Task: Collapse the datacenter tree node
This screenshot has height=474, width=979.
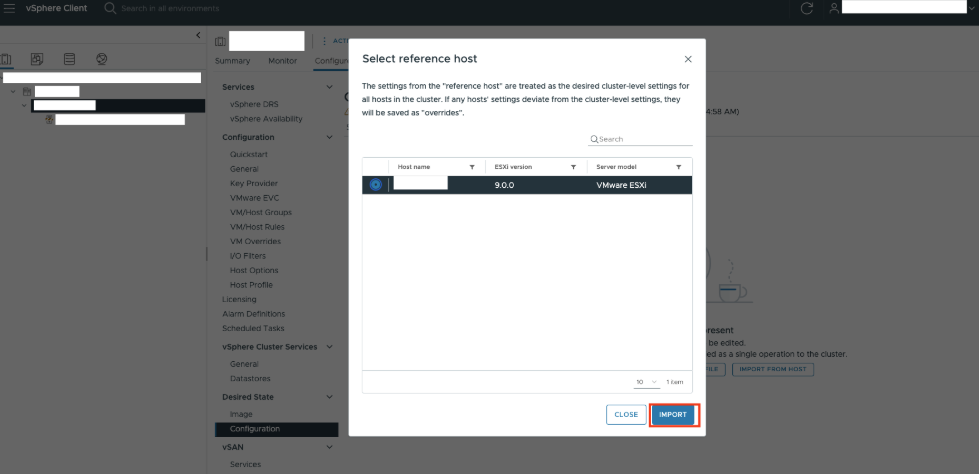Action: 13,92
